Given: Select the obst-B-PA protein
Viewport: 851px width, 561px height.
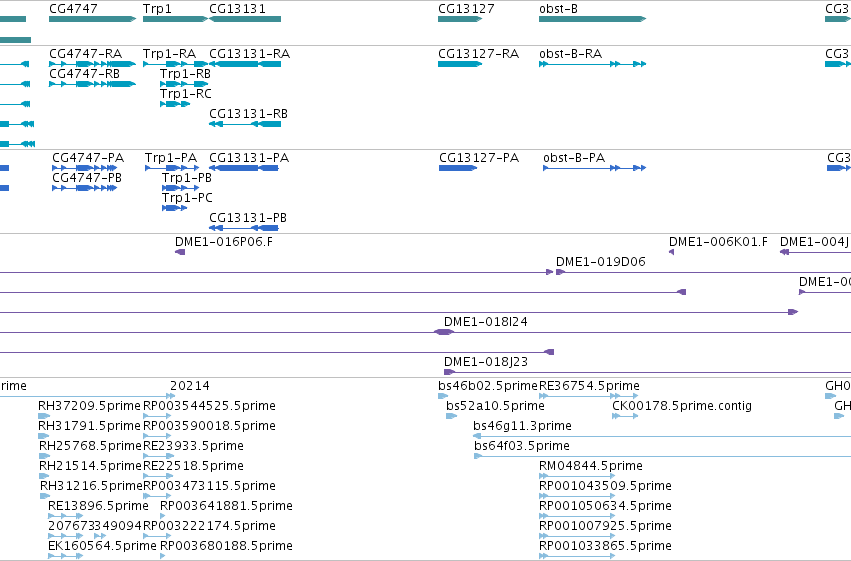Looking at the screenshot, I should pos(594,168).
